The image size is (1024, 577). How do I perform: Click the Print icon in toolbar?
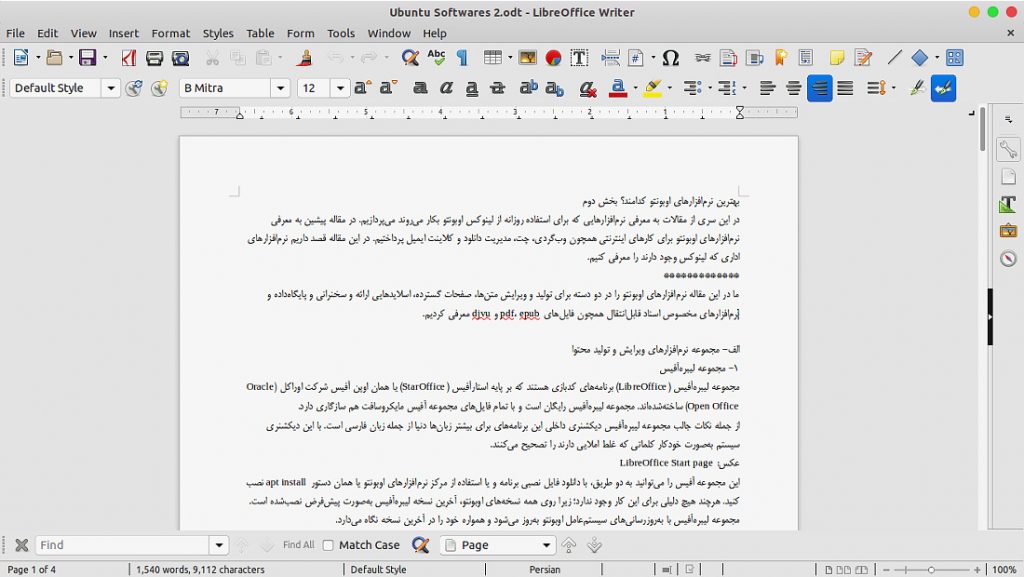tap(155, 58)
